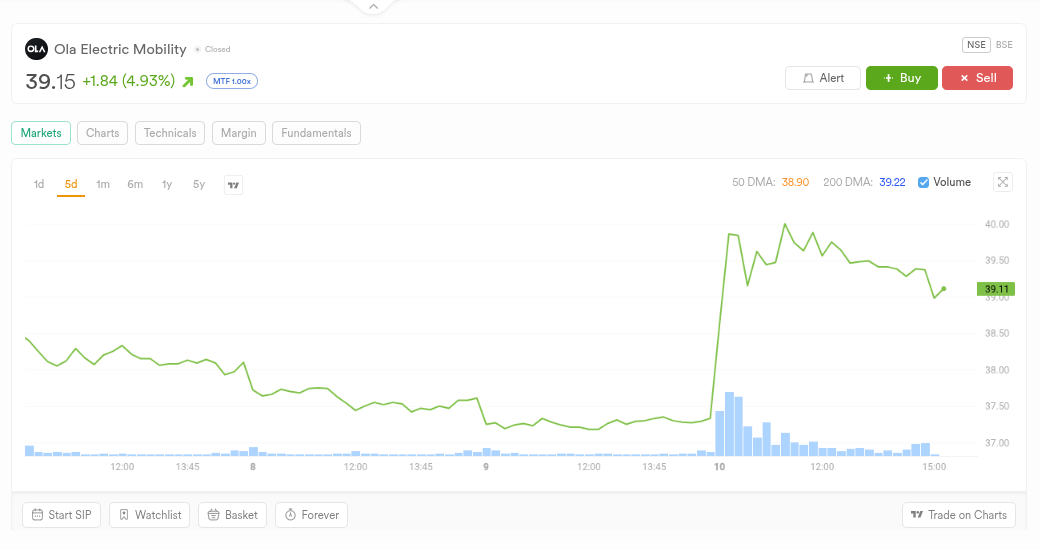Click the date label 8 on x-axis
This screenshot has height=550, width=1040.
[x=253, y=467]
